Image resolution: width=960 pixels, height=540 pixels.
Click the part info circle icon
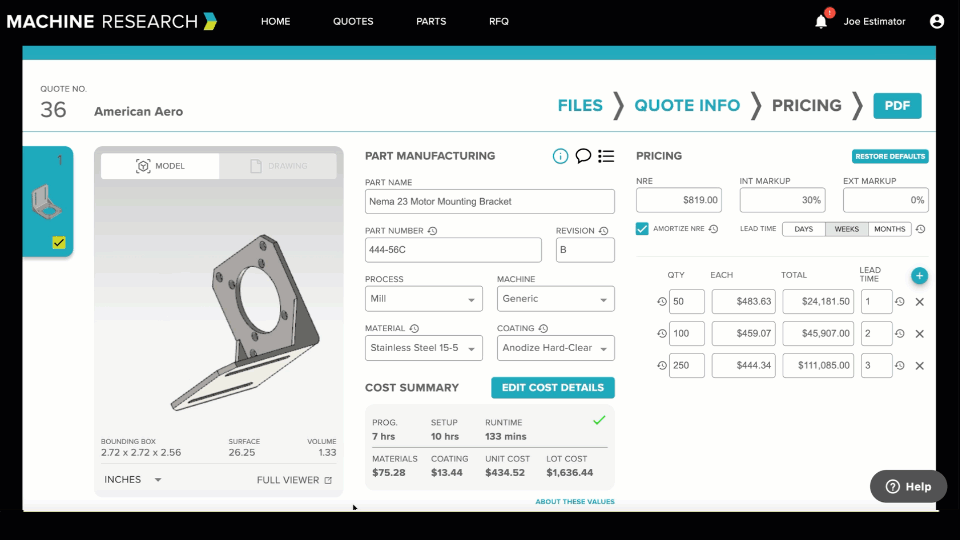click(560, 156)
